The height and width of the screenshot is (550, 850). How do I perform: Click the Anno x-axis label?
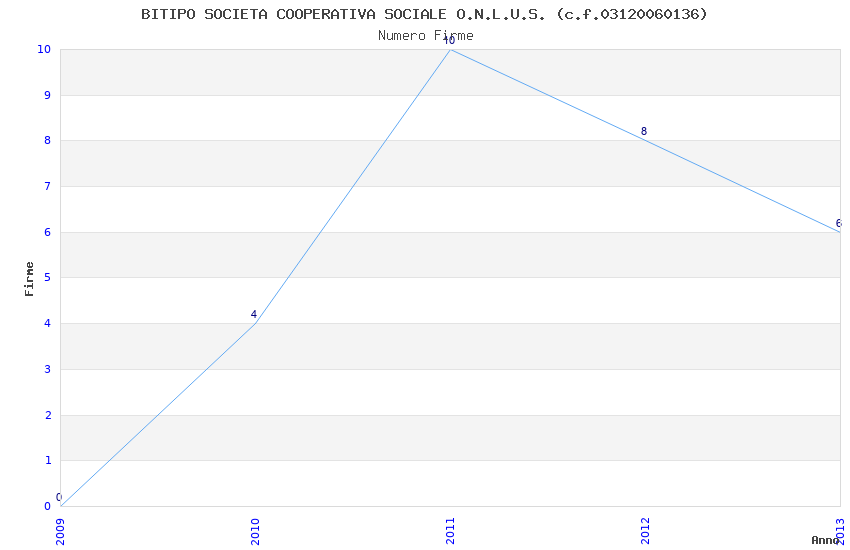pos(825,540)
